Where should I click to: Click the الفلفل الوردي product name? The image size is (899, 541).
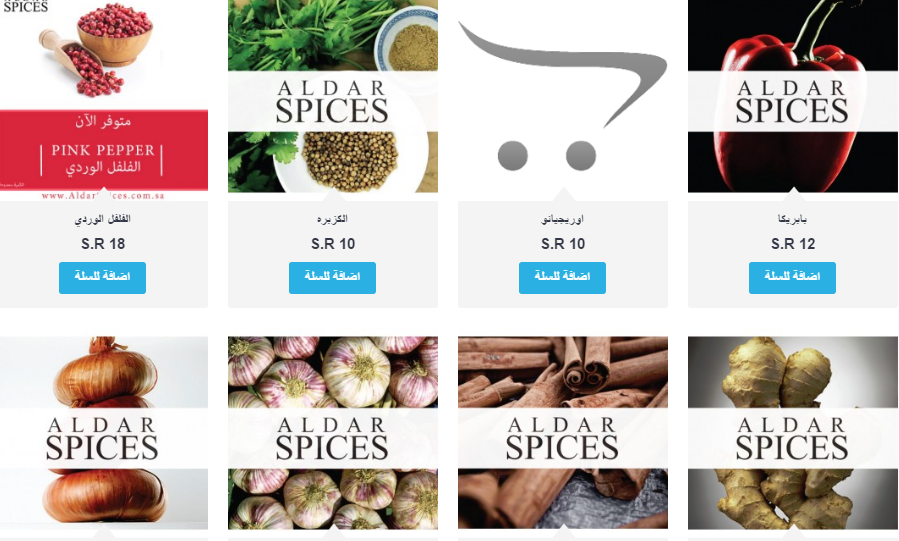point(103,219)
